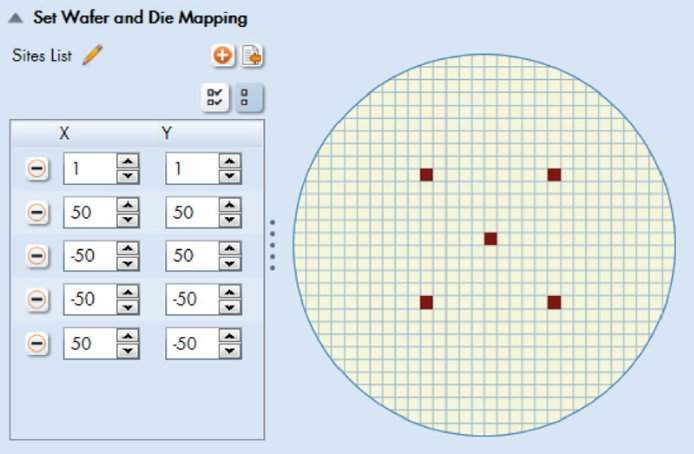
Task: Select the upper-left red die on wafer map
Action: coord(426,175)
